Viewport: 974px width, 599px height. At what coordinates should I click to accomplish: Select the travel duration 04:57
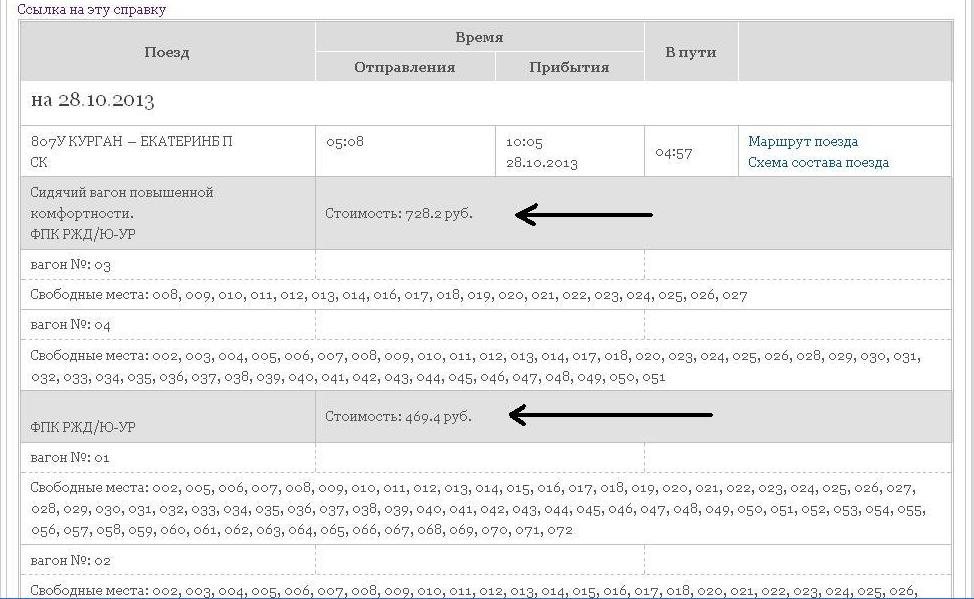(x=672, y=153)
